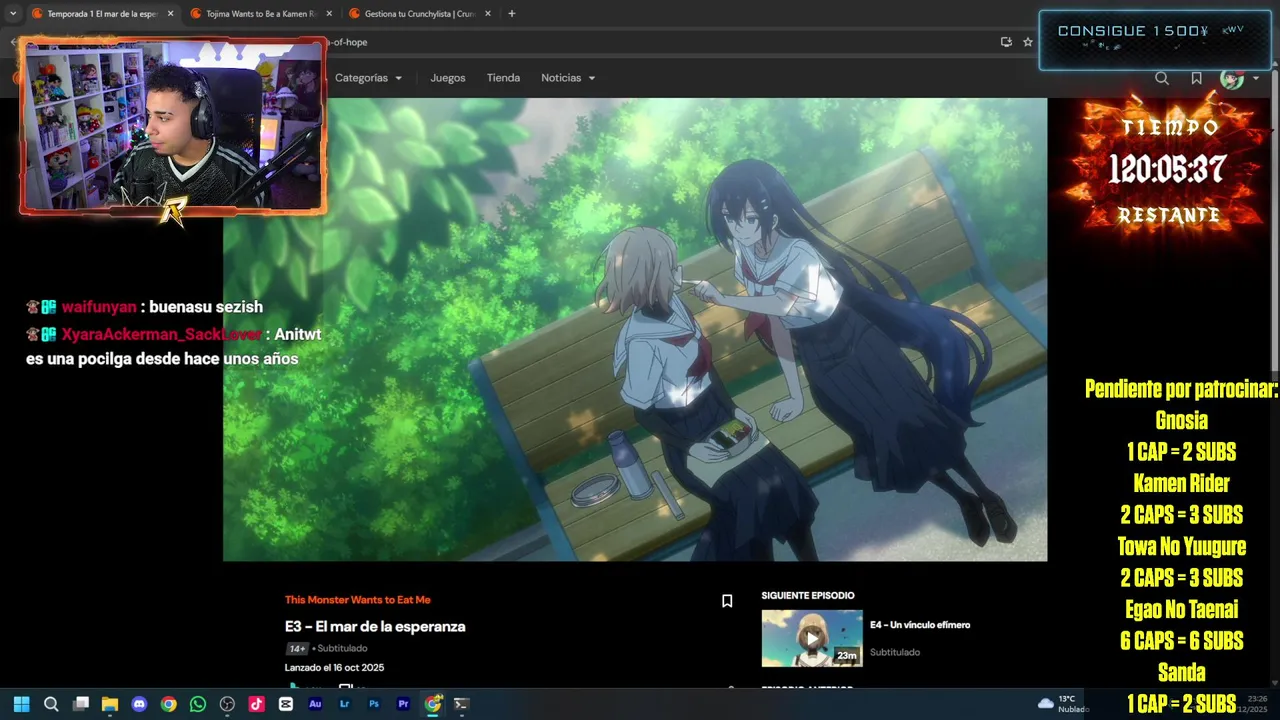Open Adobe Premiere Pro from taskbar
This screenshot has width=1280, height=720.
(403, 704)
